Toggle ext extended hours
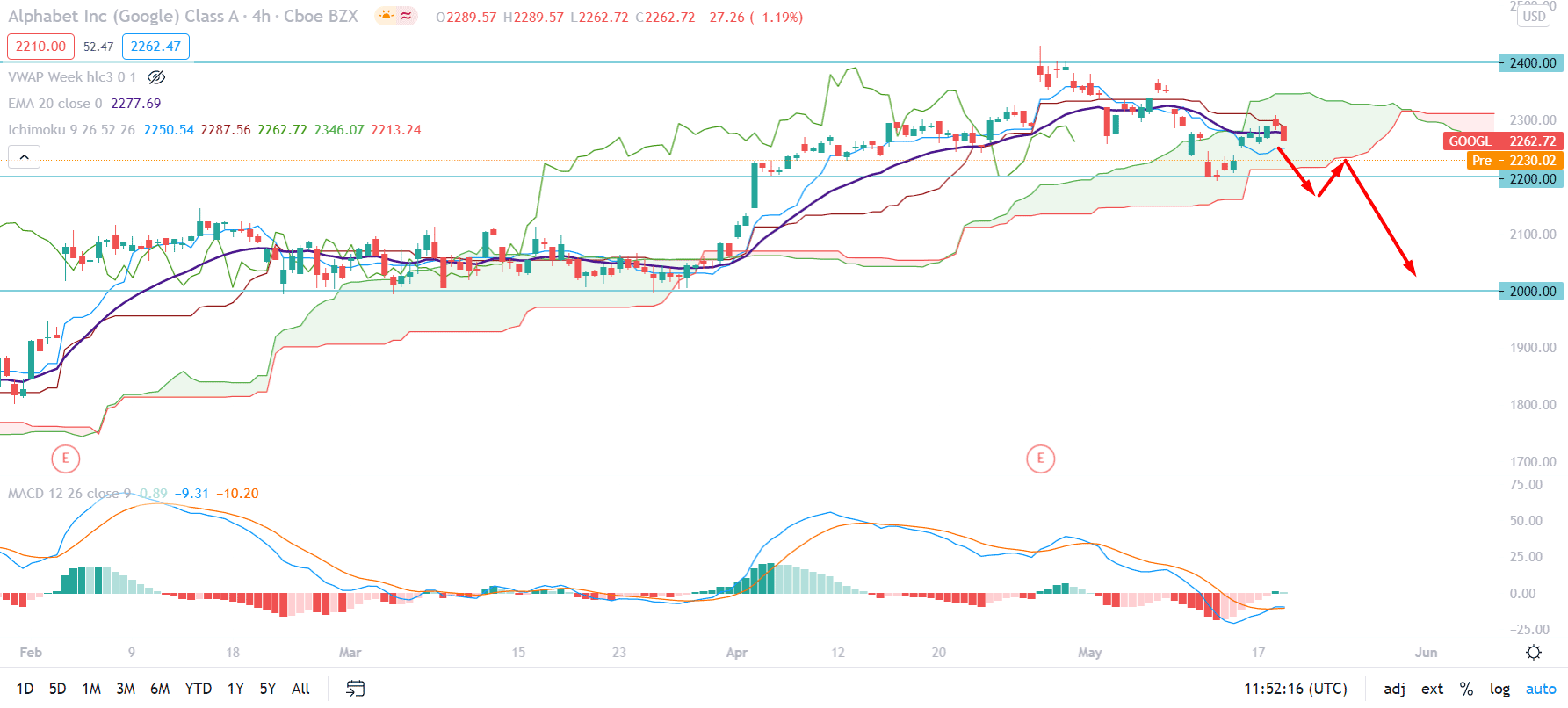The height and width of the screenshot is (708, 1568). pos(1432,689)
